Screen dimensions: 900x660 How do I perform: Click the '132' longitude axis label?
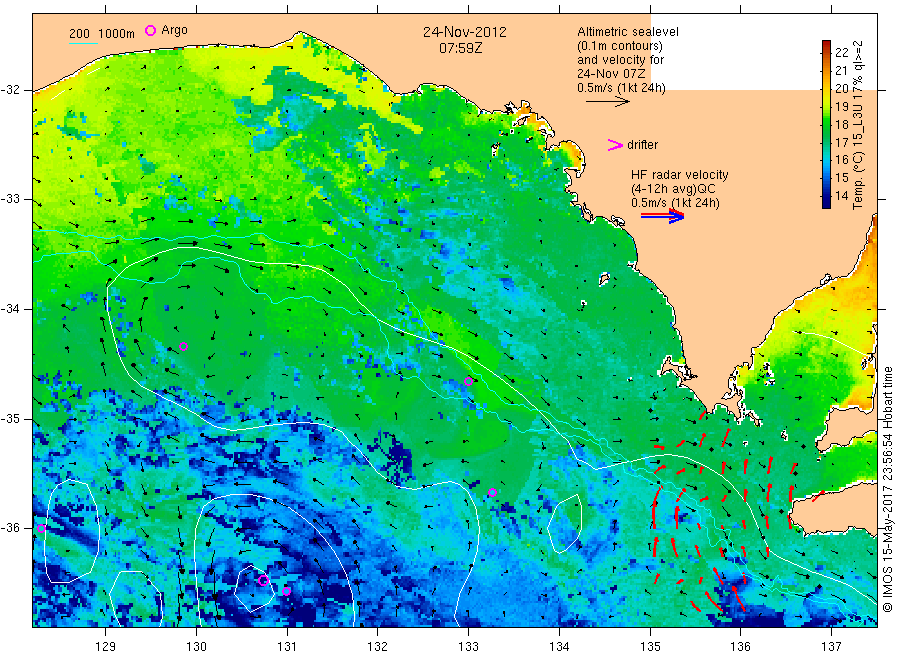378,647
